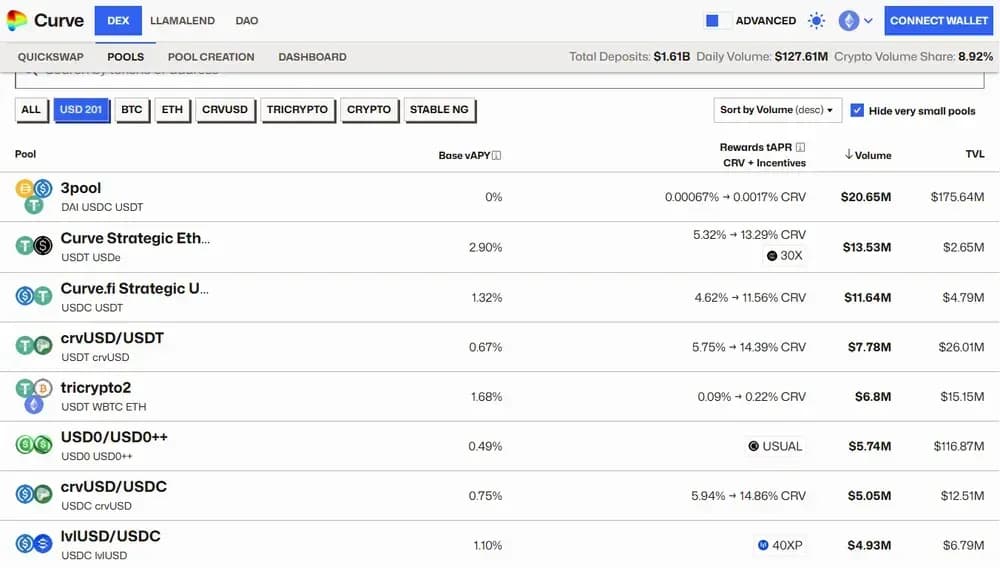Screen dimensions: 1000x568
Task: Click the Crypto Volume Share 8.92% stat
Action: [913, 57]
